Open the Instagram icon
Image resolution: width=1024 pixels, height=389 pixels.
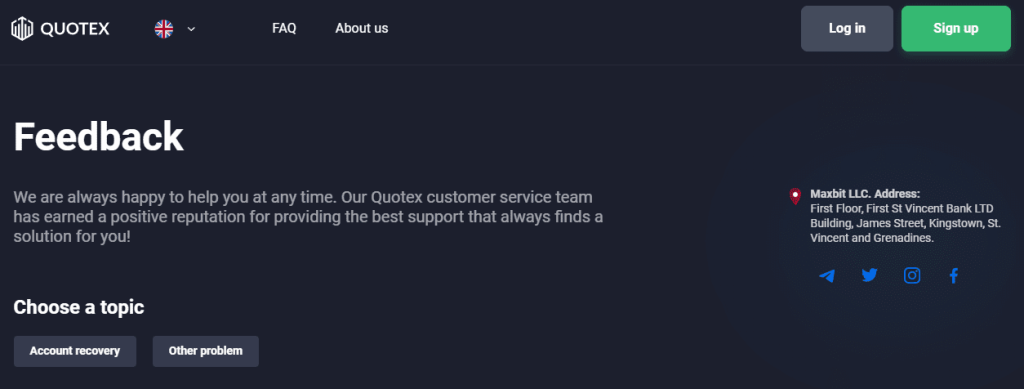[912, 275]
